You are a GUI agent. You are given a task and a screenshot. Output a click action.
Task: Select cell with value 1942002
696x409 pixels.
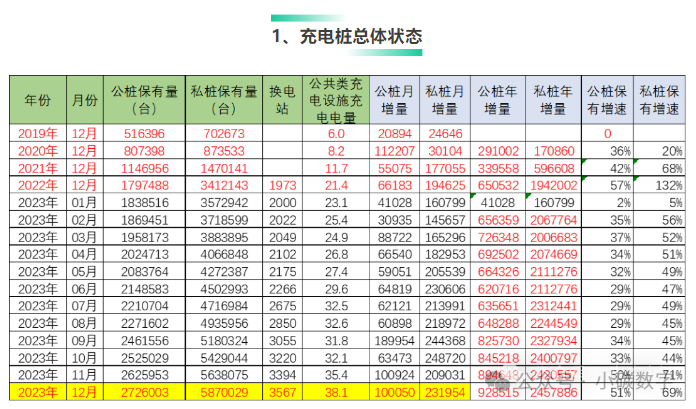click(553, 185)
